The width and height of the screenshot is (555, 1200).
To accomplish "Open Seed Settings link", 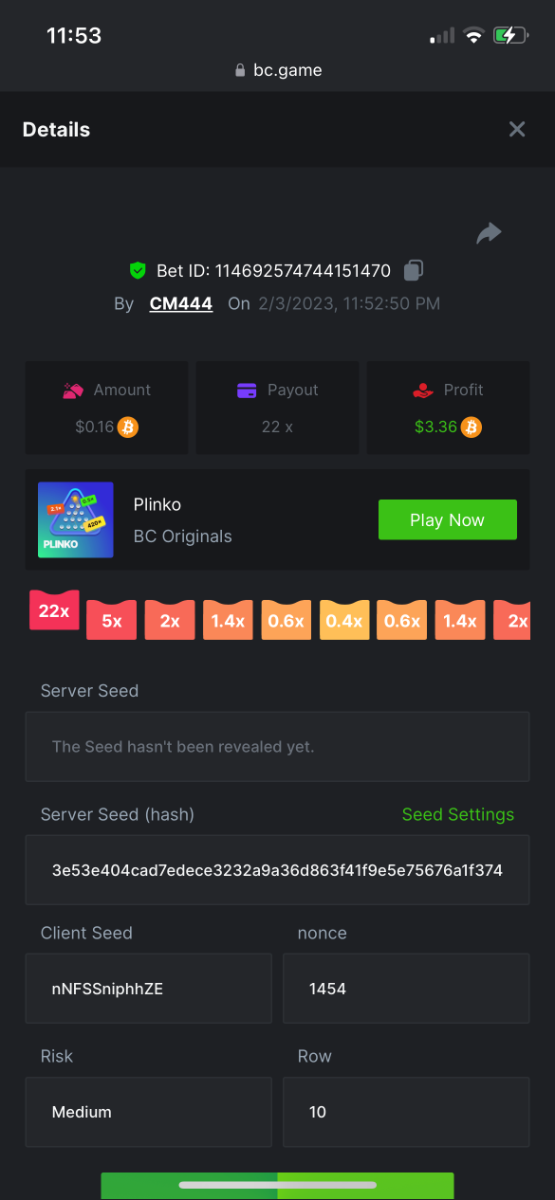I will 458,814.
